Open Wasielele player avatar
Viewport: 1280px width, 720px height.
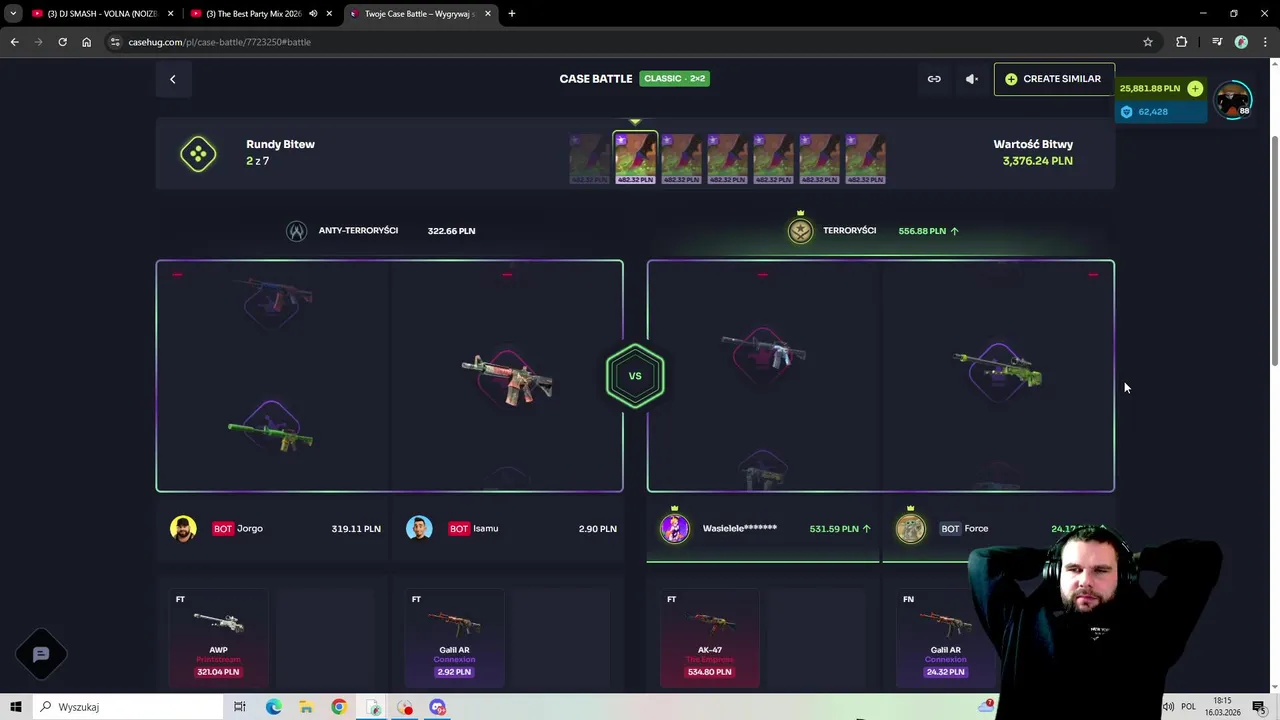click(675, 528)
